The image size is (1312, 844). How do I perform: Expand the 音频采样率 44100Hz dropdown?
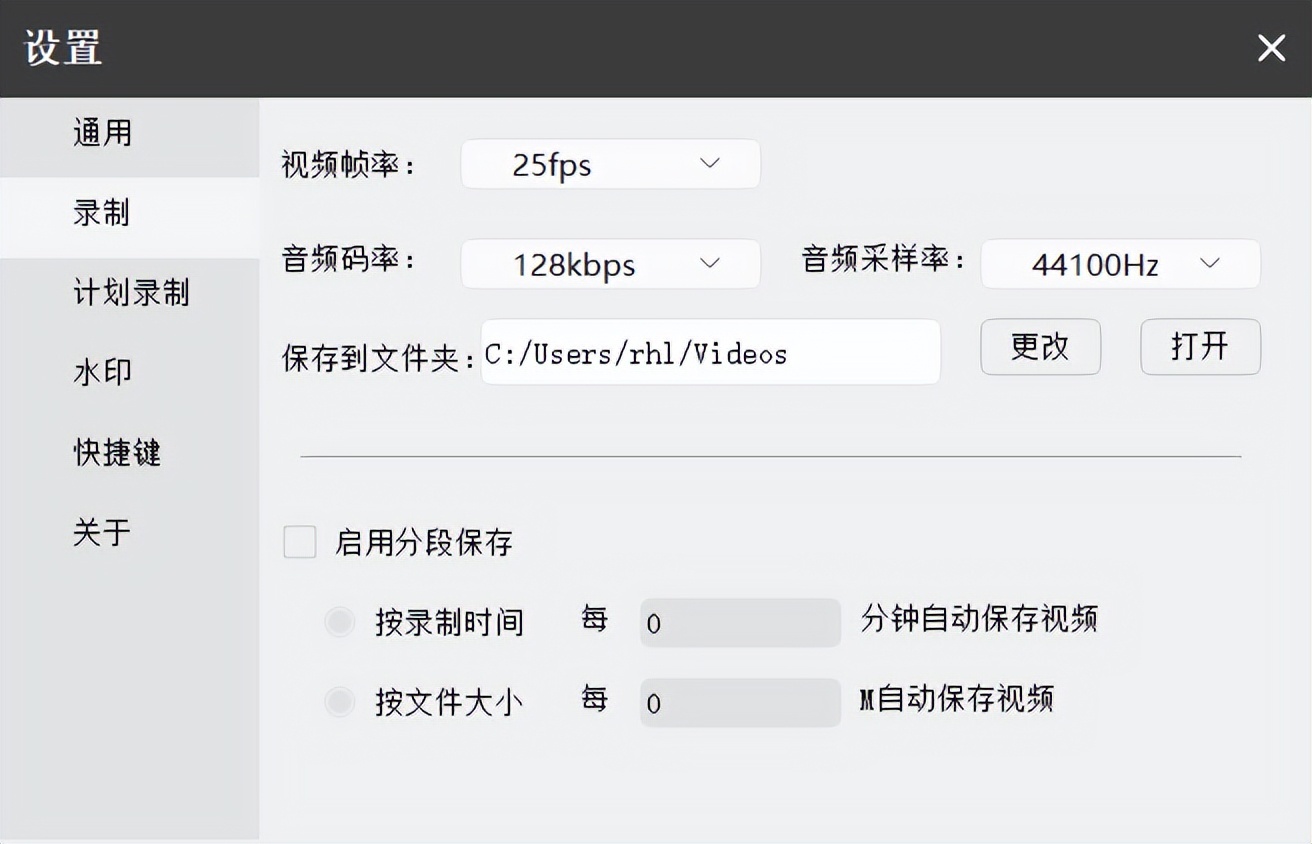1120,264
